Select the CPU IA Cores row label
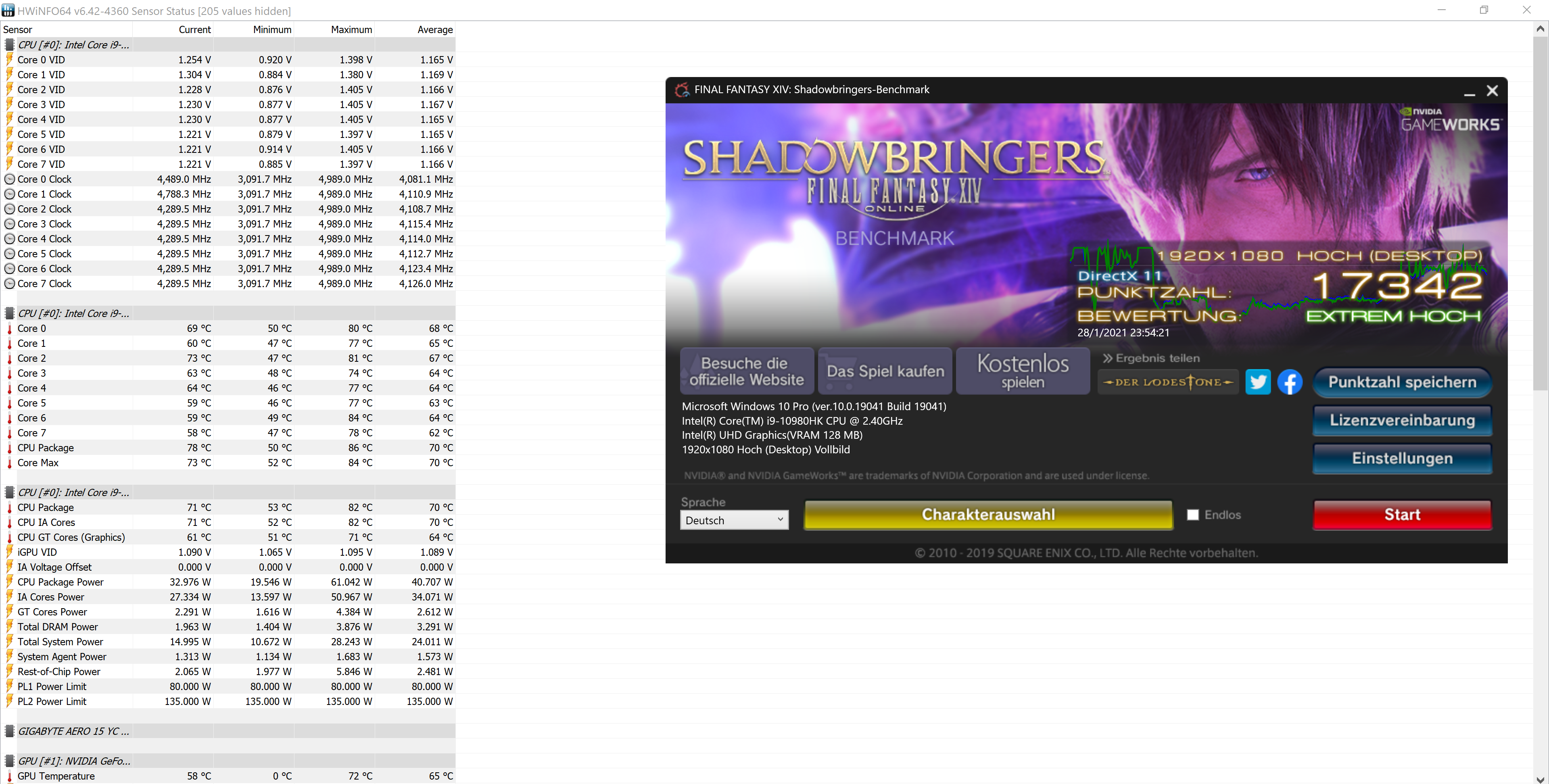 click(46, 522)
